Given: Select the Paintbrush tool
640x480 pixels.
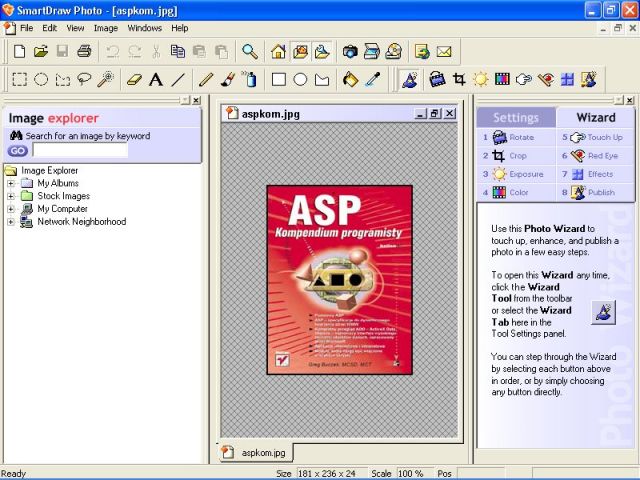Looking at the screenshot, I should coord(228,79).
